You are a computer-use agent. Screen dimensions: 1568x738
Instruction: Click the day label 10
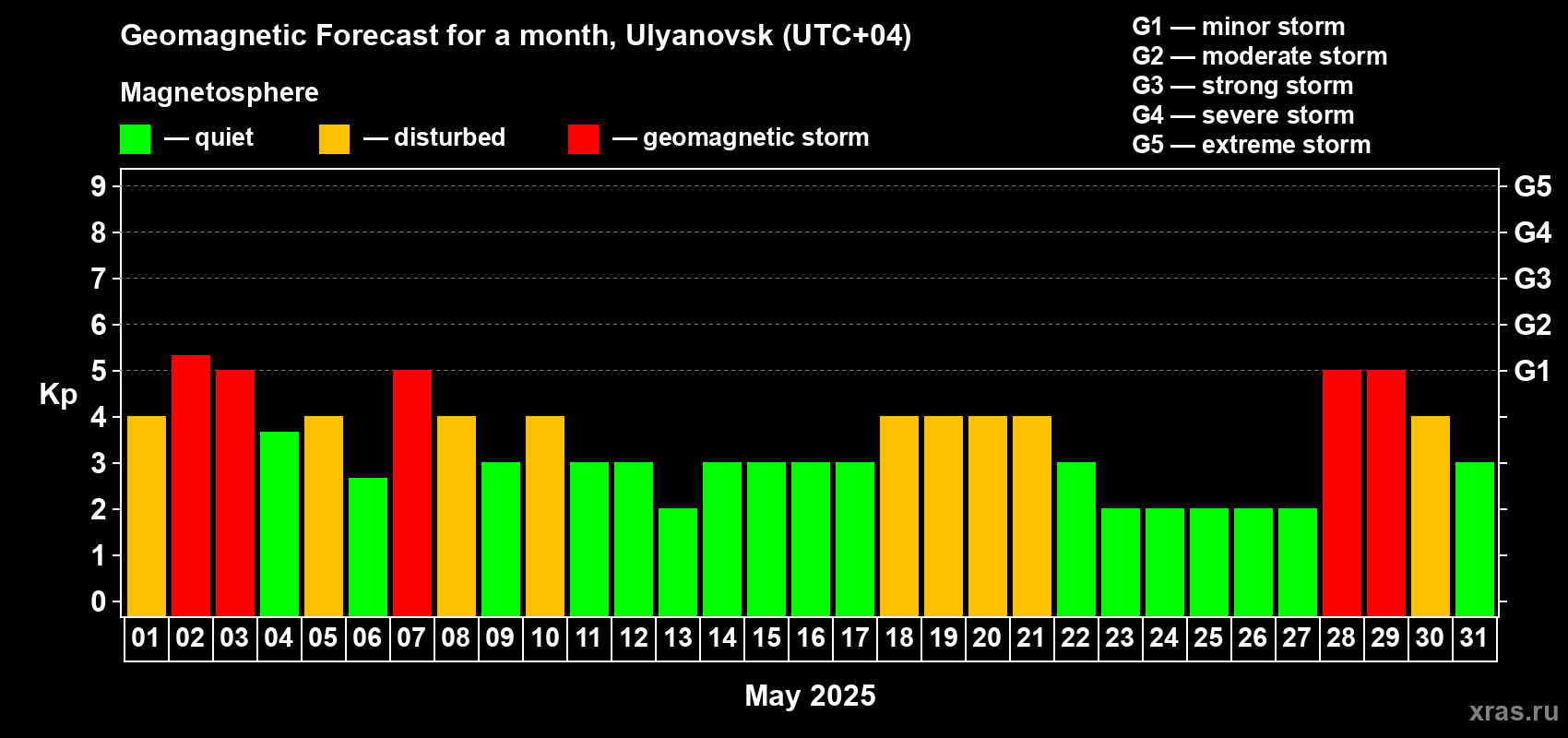pyautogui.click(x=544, y=638)
